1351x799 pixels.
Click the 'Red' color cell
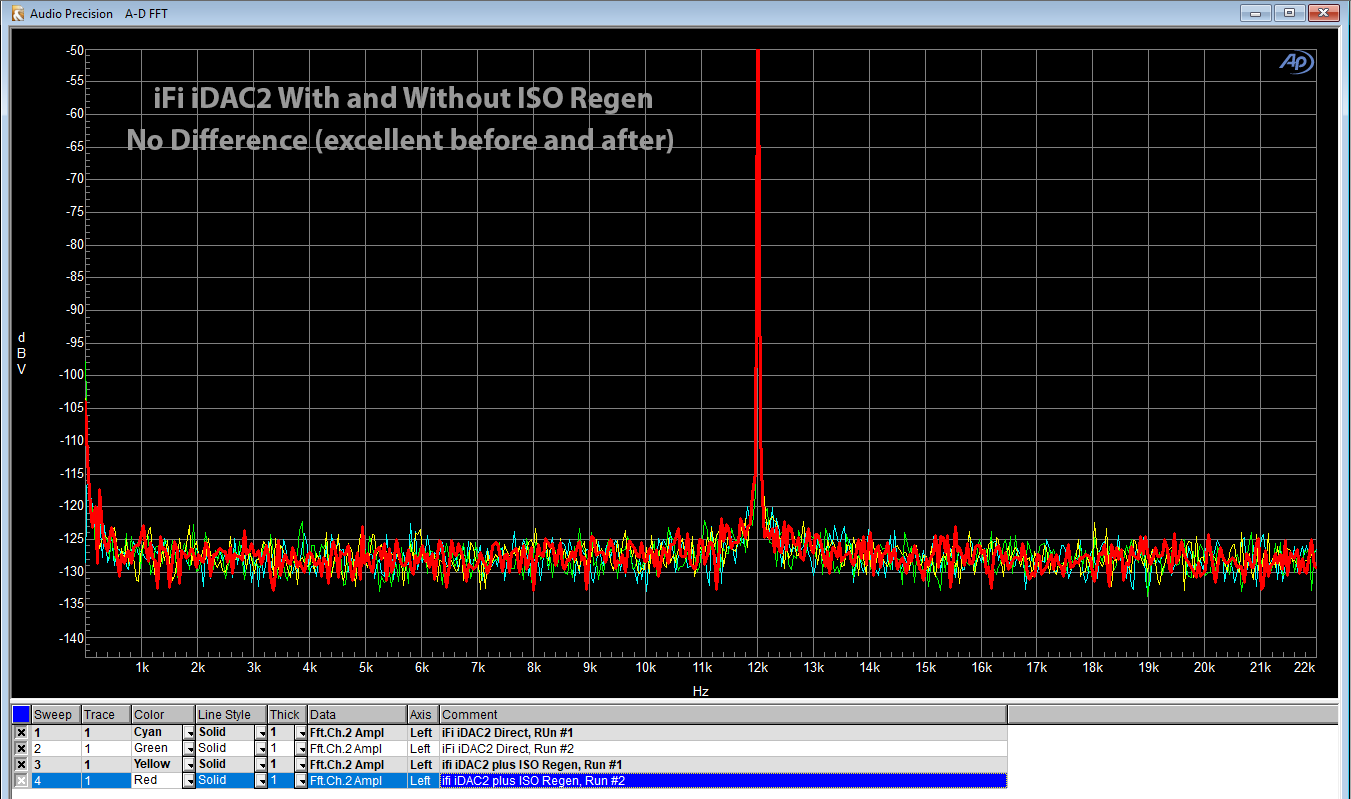coord(156,780)
